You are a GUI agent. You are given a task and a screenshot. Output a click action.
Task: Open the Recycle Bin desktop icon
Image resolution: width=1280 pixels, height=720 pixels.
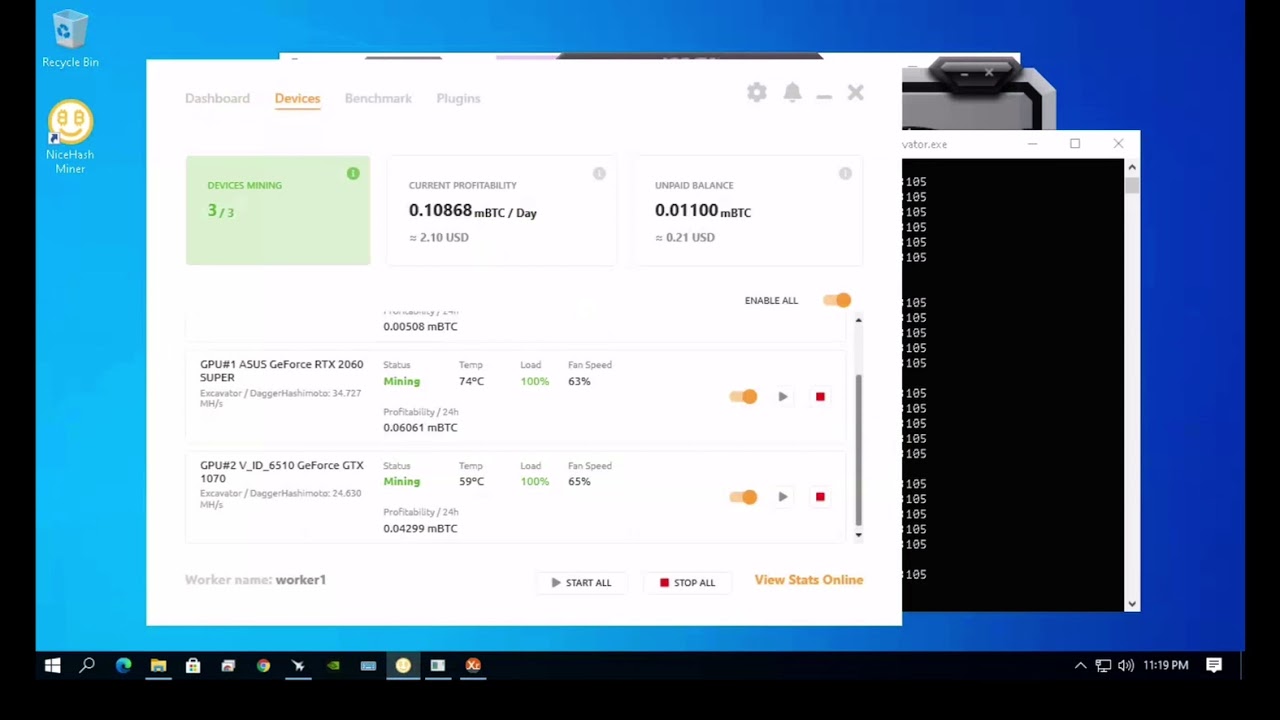click(x=70, y=39)
